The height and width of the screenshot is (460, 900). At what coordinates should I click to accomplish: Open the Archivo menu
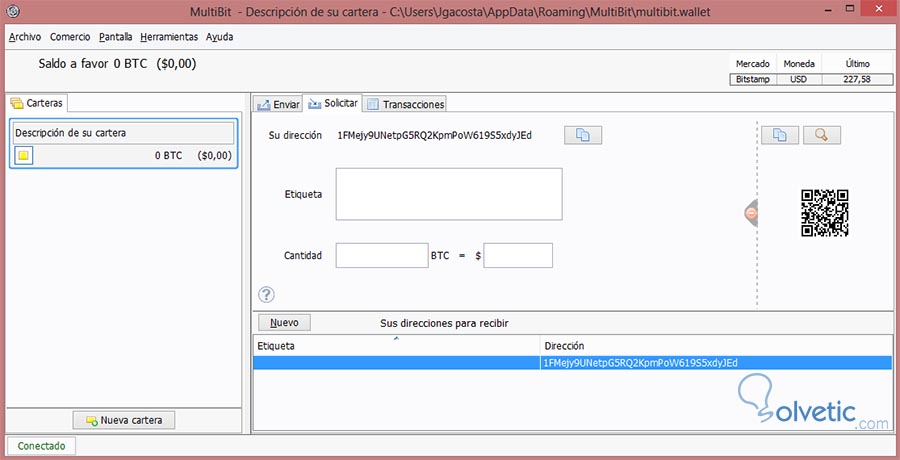(25, 37)
